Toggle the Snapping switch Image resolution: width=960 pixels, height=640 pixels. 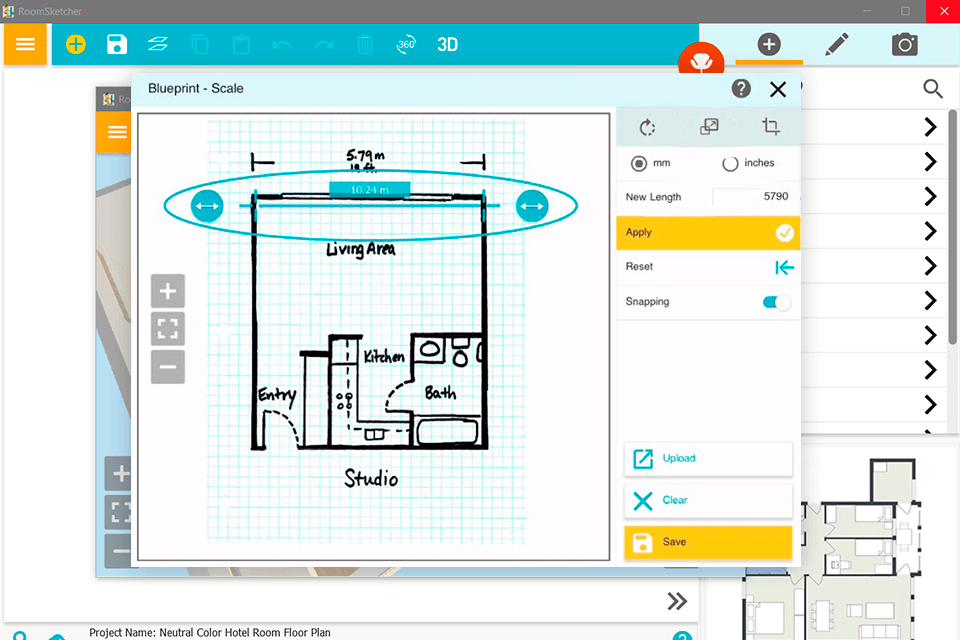tap(776, 302)
